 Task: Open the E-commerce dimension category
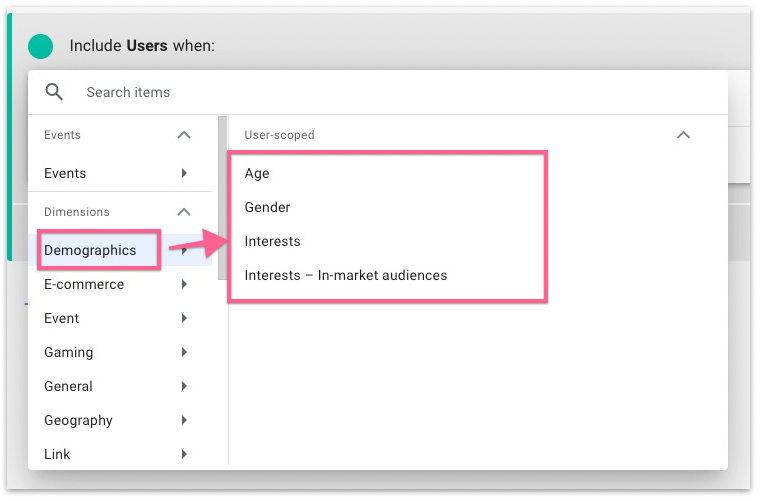tap(84, 284)
